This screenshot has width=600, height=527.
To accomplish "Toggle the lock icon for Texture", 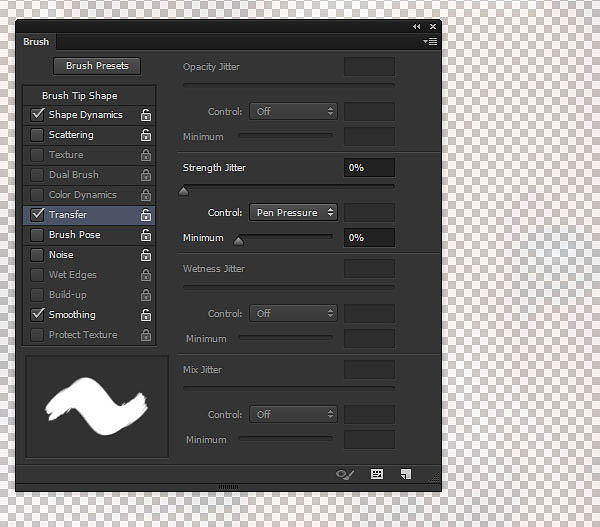I will (146, 155).
